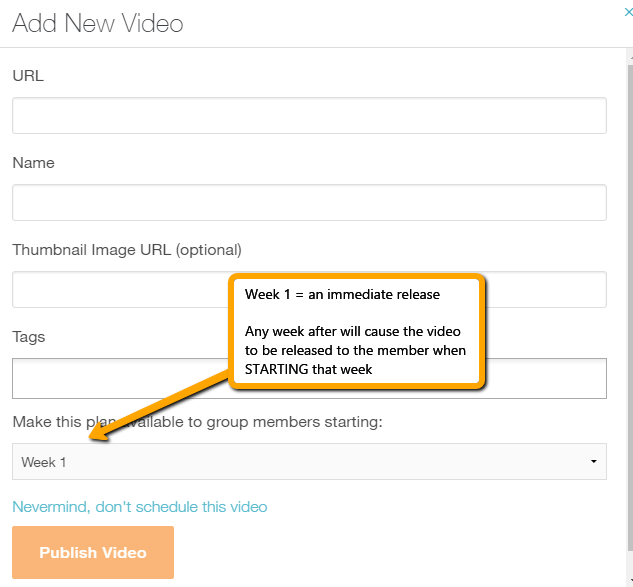Image resolution: width=633 pixels, height=587 pixels.
Task: Click the Thumbnail Image URL (optional) label
Action: click(127, 250)
